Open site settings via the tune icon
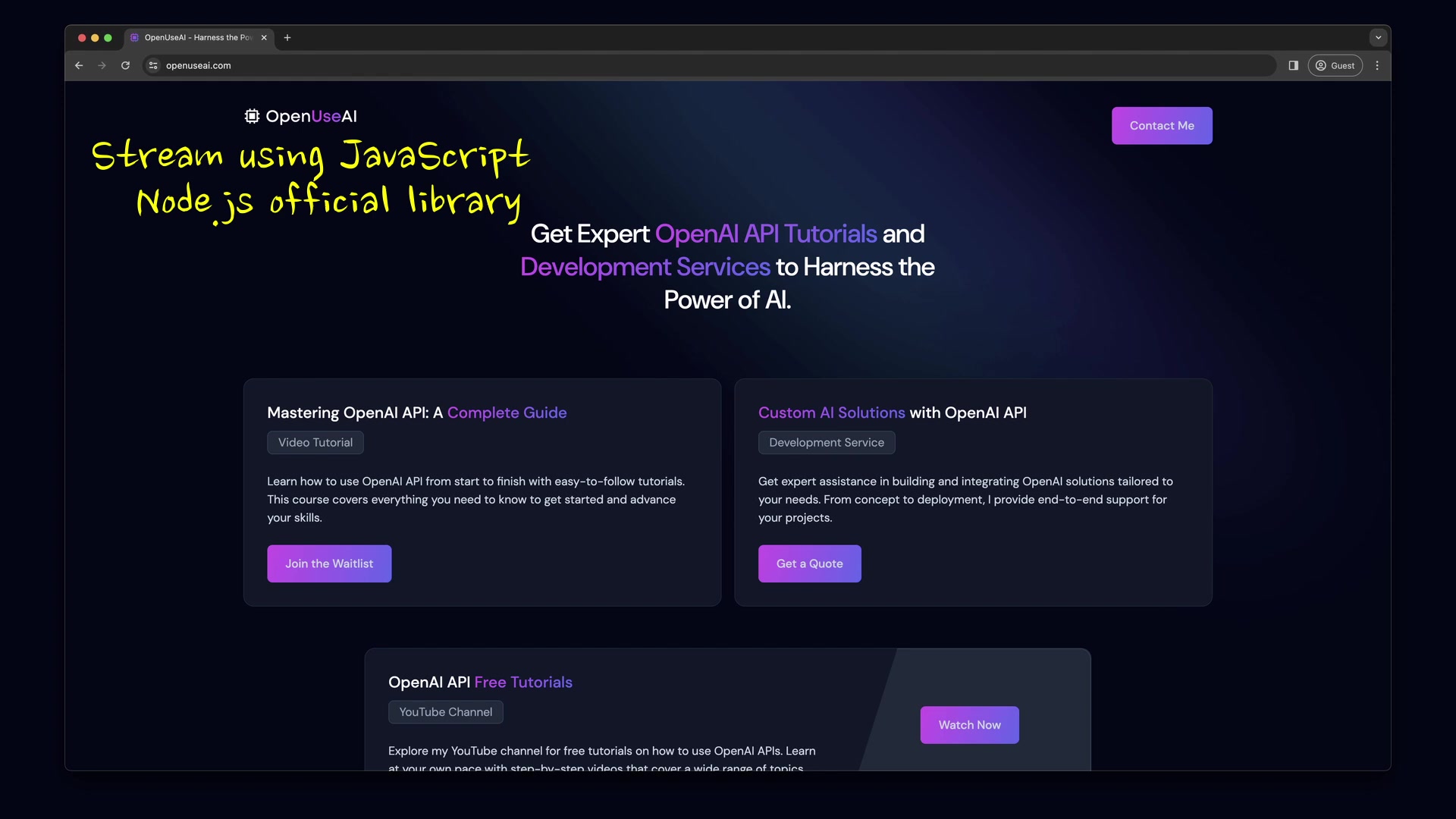Image resolution: width=1456 pixels, height=819 pixels. coord(152,65)
